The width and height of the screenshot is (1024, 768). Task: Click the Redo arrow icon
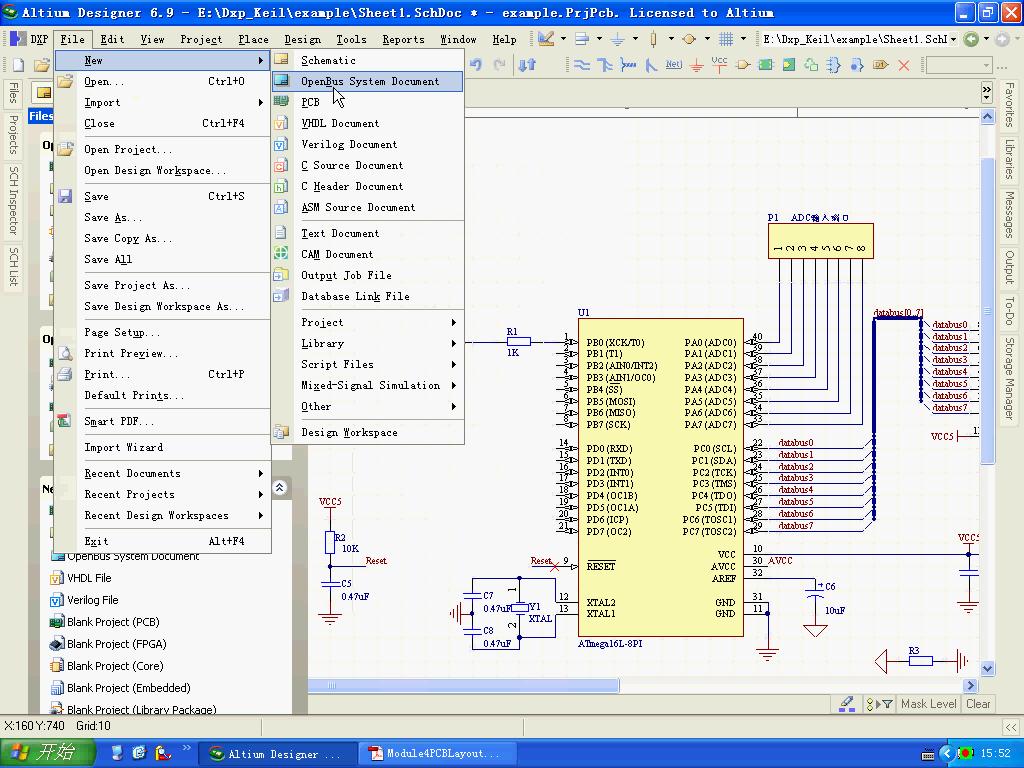[x=500, y=65]
